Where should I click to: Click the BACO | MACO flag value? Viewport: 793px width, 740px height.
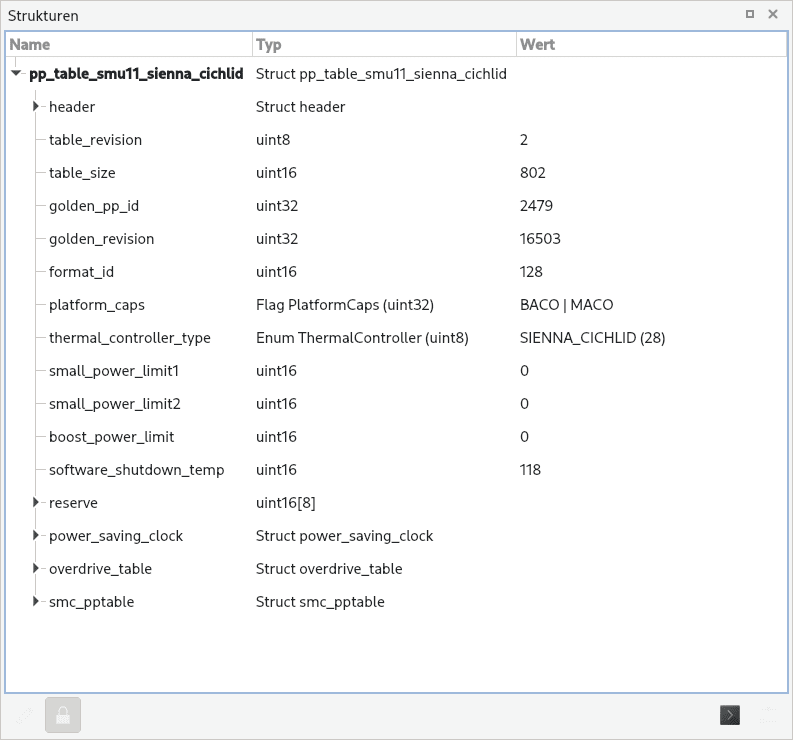(x=566, y=304)
